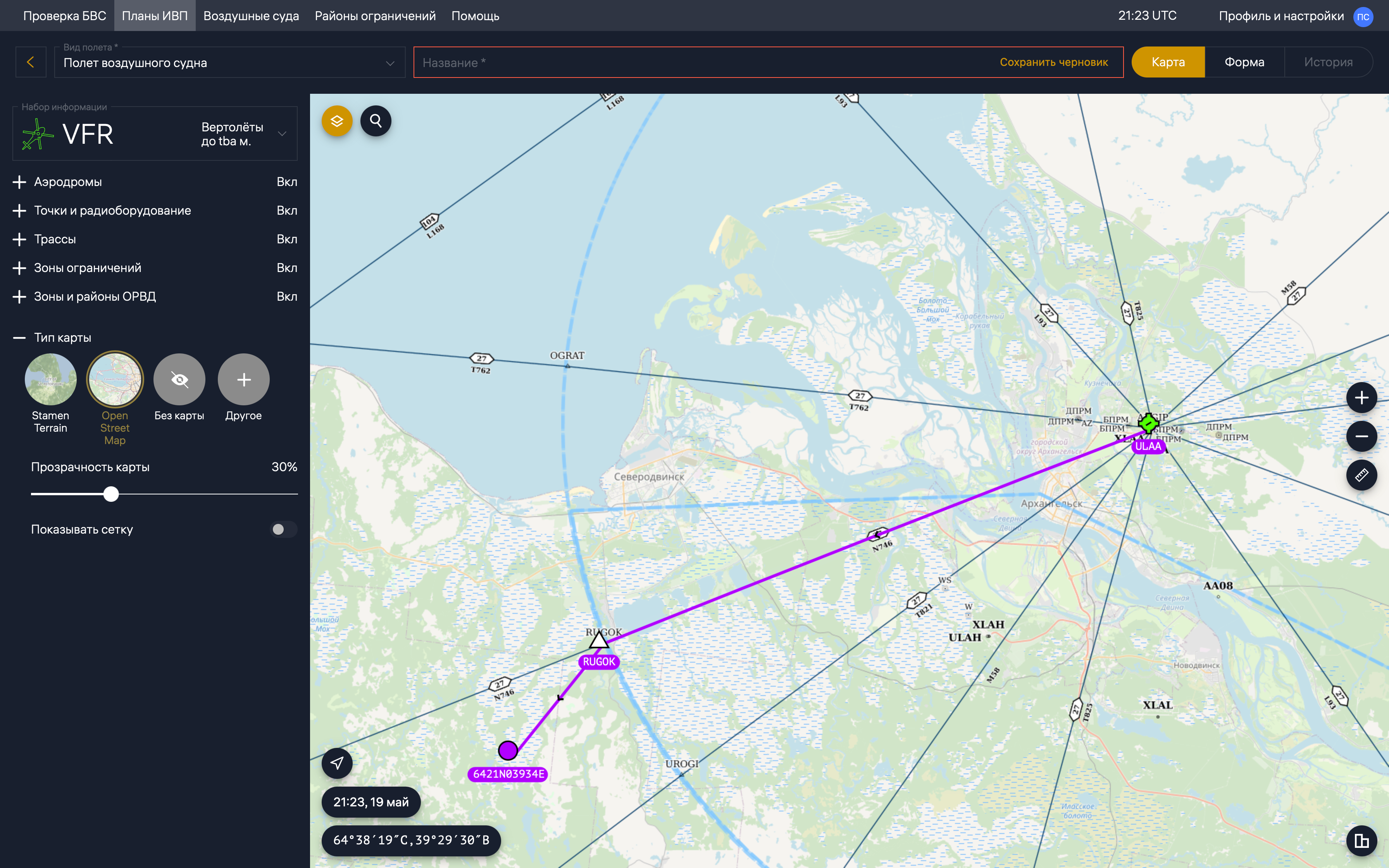The height and width of the screenshot is (868, 1389).
Task: Zoom out the map with minus button
Action: 1361,436
